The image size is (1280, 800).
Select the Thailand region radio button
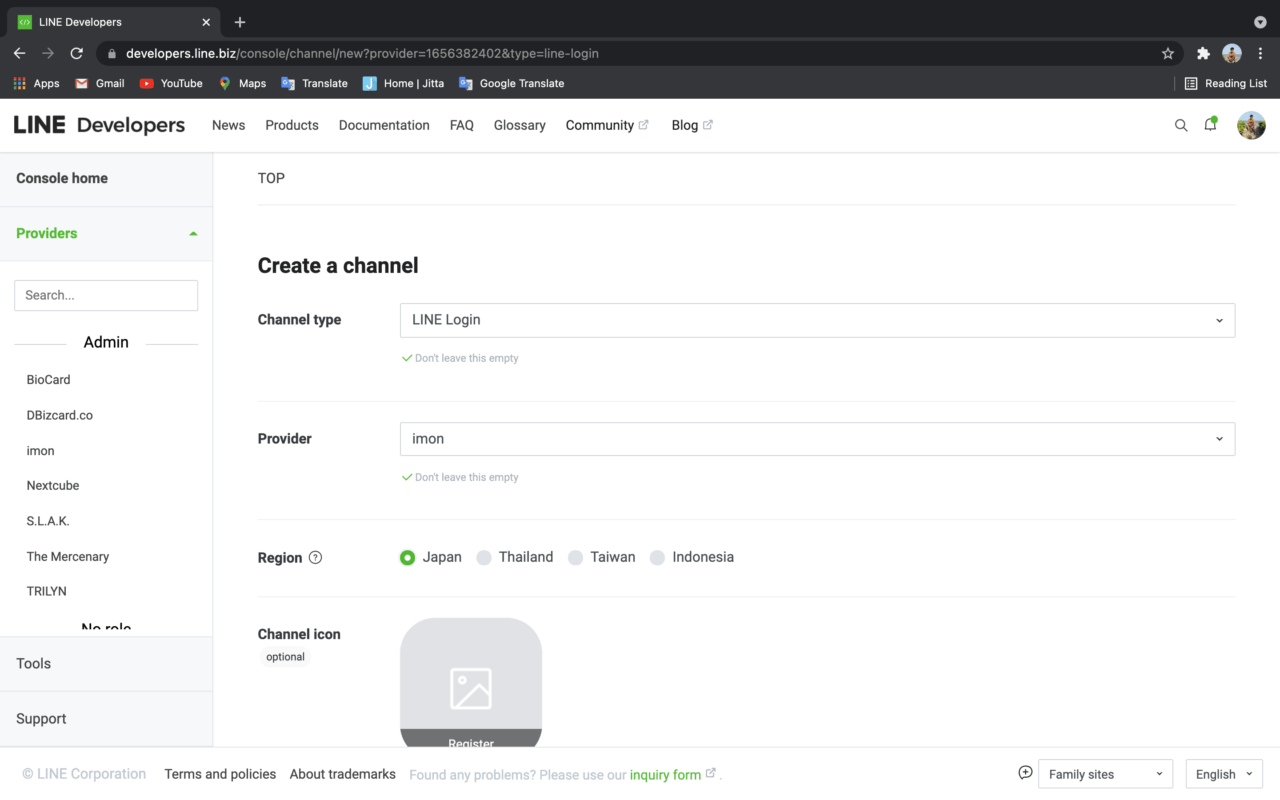[484, 558]
